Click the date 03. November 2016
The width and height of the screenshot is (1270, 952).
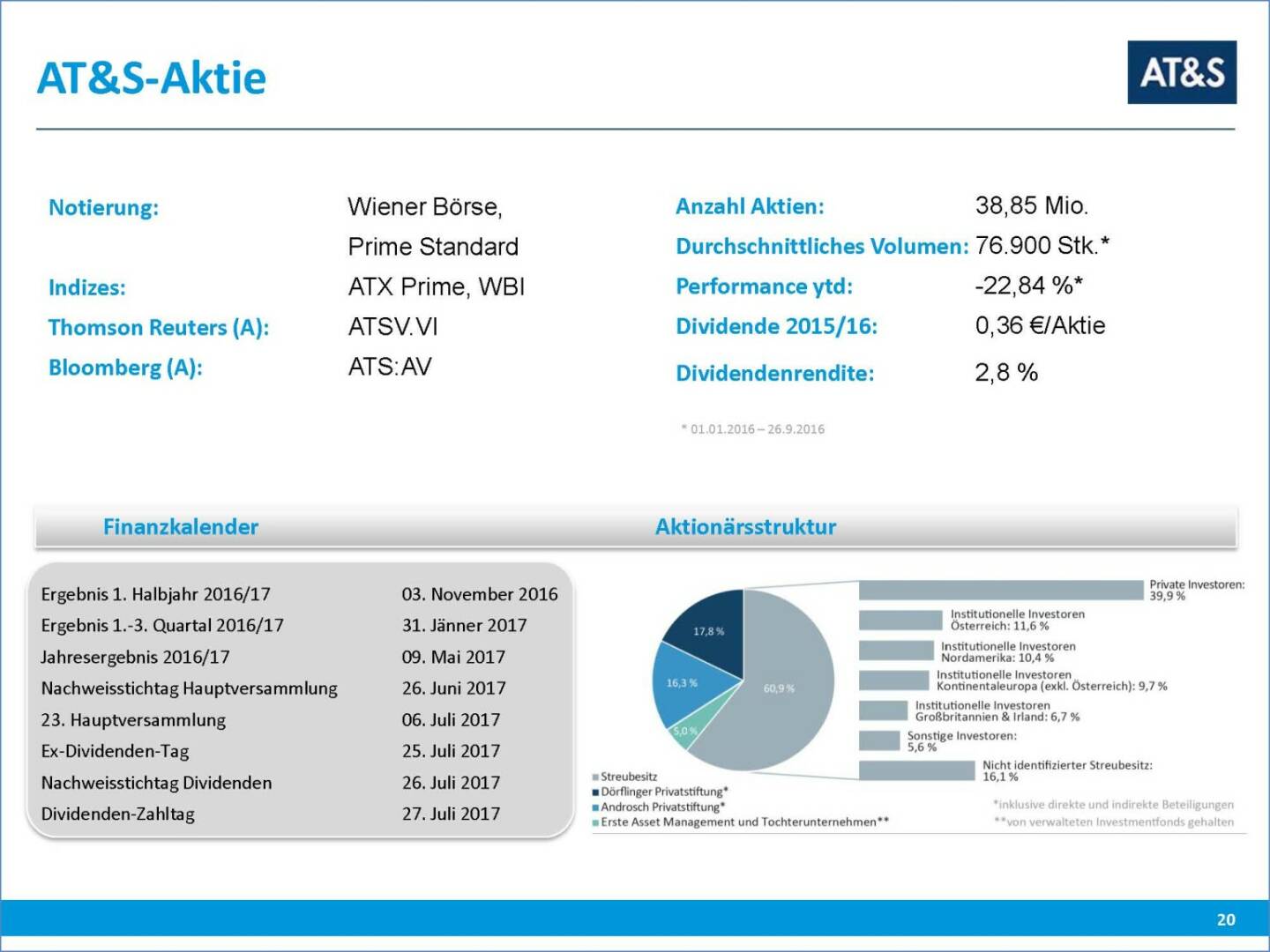coord(480,595)
